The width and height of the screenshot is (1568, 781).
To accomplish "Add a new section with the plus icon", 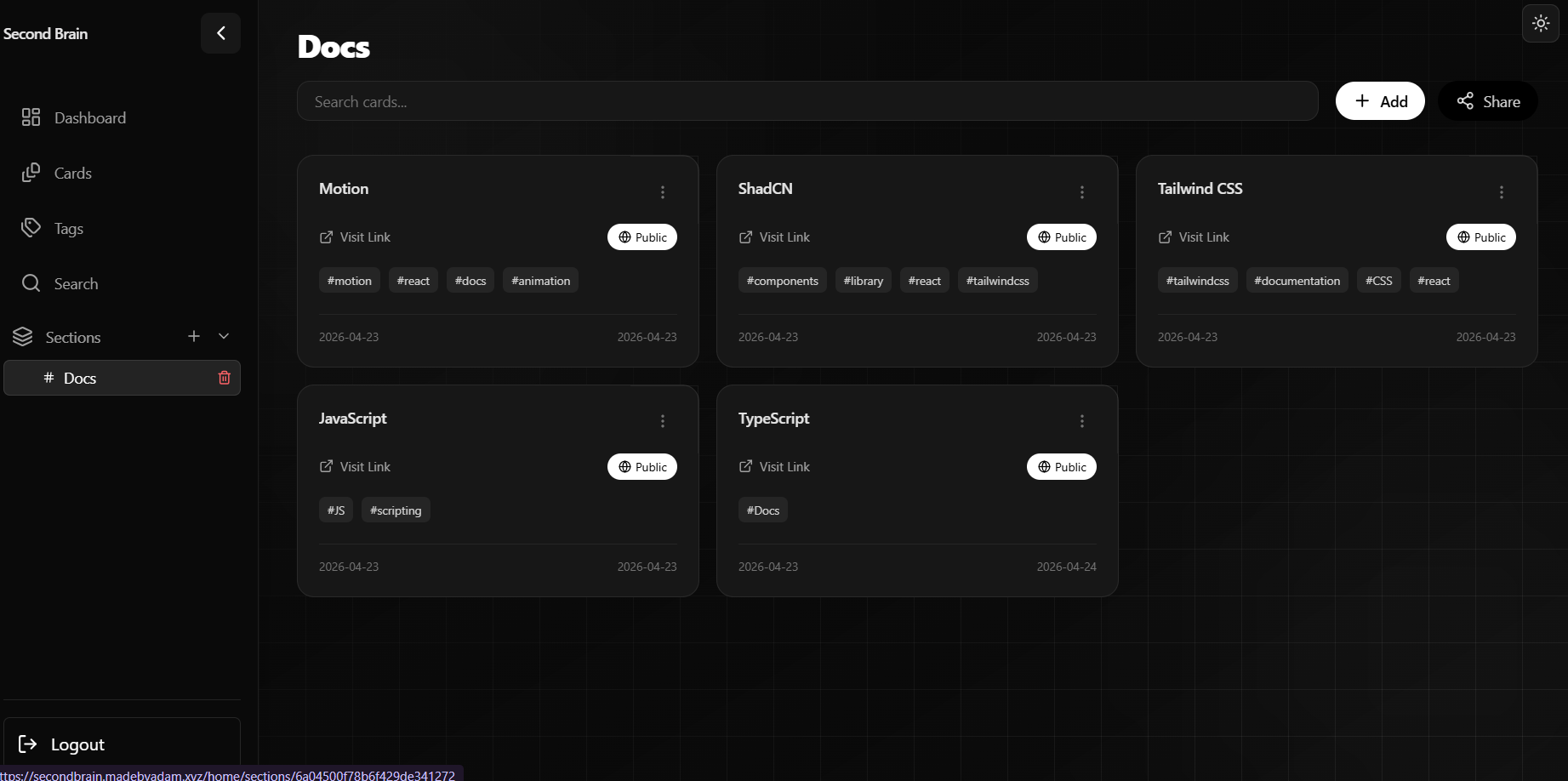I will [x=194, y=336].
